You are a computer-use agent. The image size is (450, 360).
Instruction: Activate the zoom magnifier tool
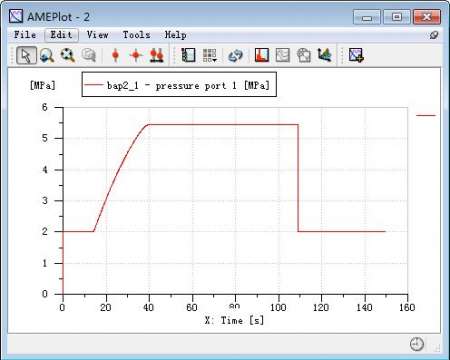click(x=47, y=55)
